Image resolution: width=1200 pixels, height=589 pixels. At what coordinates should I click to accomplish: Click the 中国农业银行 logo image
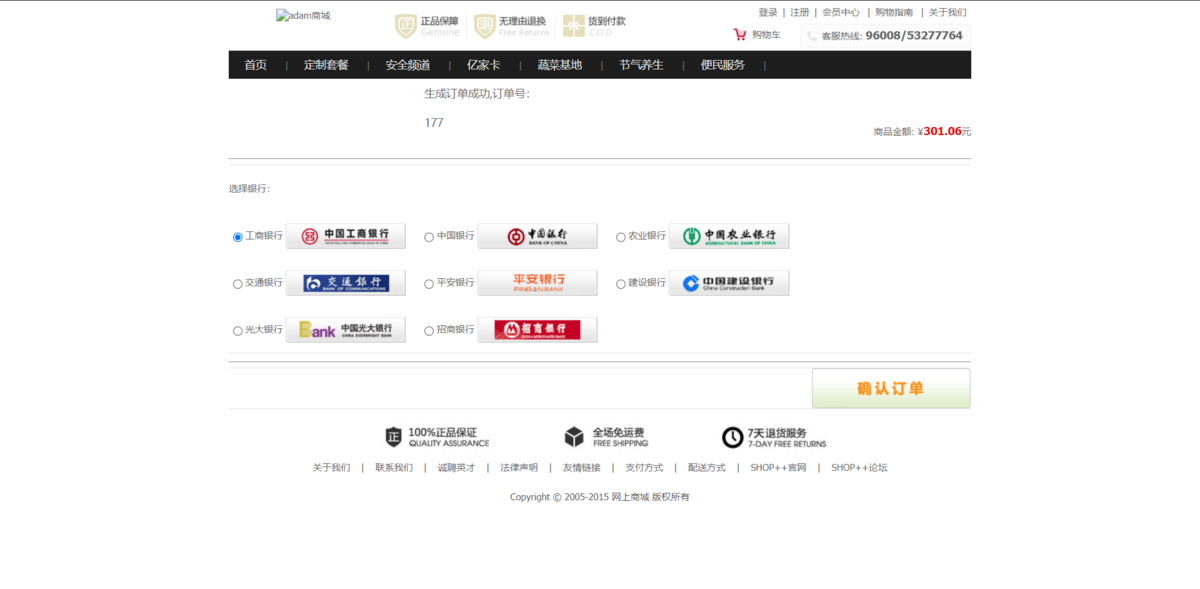(x=729, y=236)
